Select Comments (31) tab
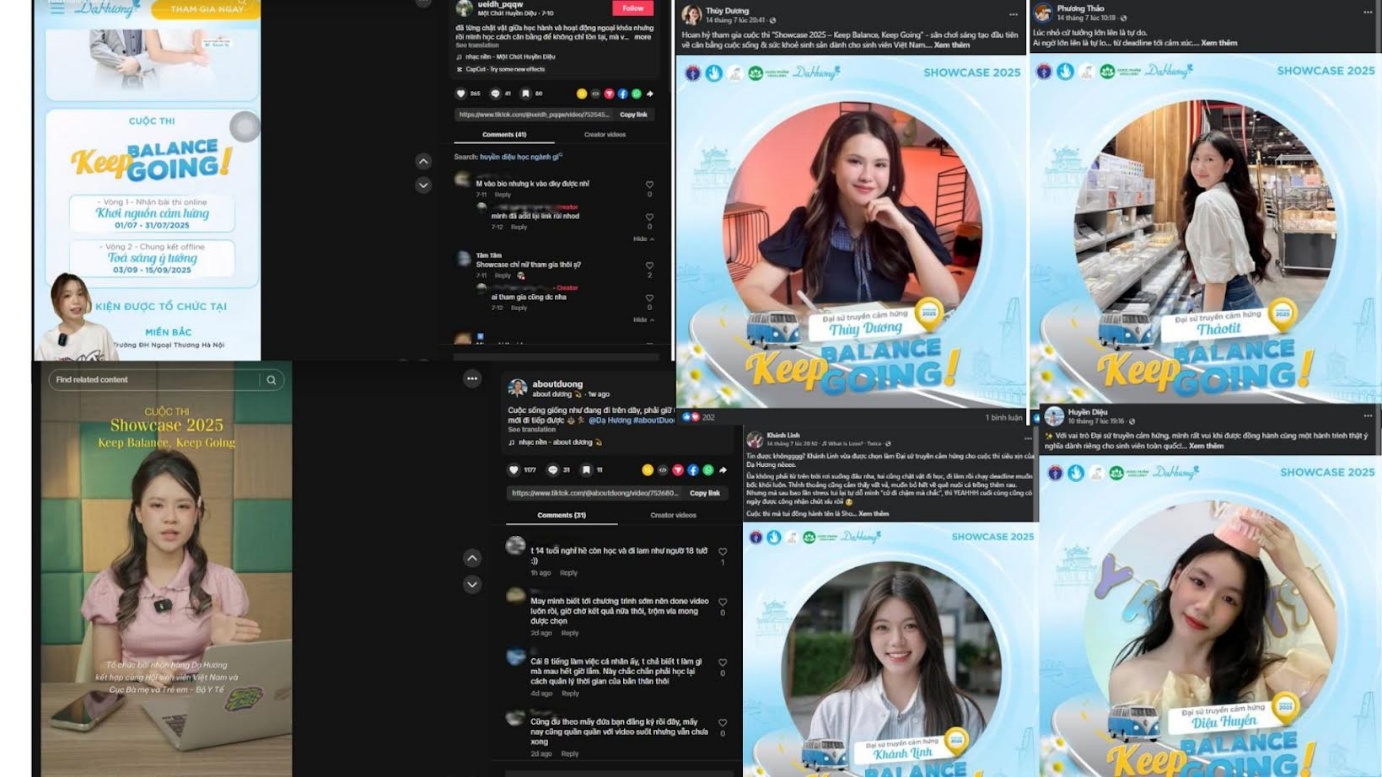 tap(561, 515)
